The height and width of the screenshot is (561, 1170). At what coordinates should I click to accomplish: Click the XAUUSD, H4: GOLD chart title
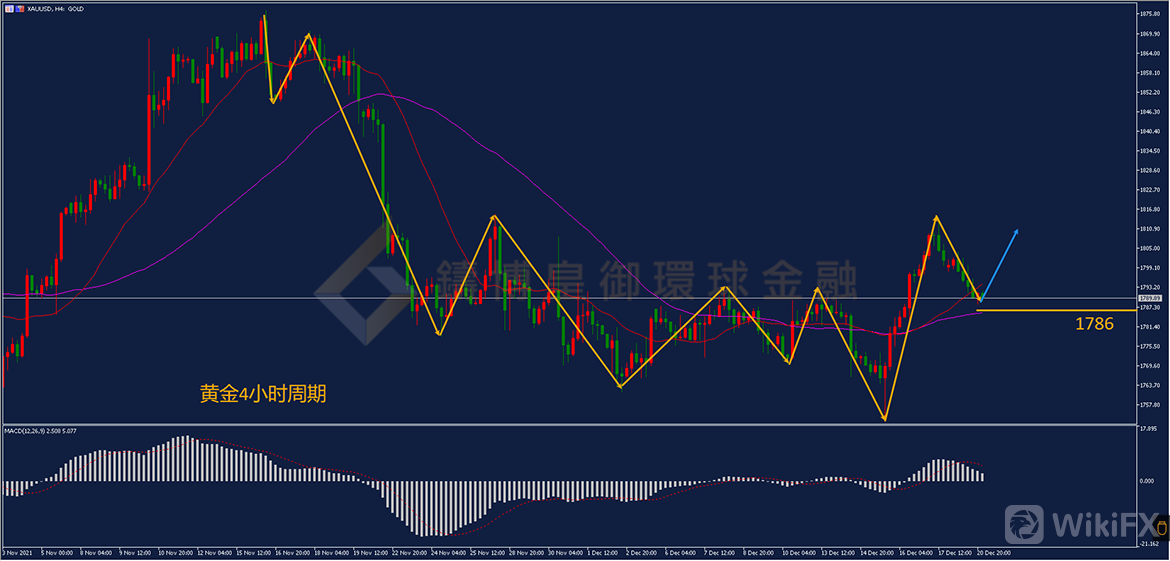56,8
